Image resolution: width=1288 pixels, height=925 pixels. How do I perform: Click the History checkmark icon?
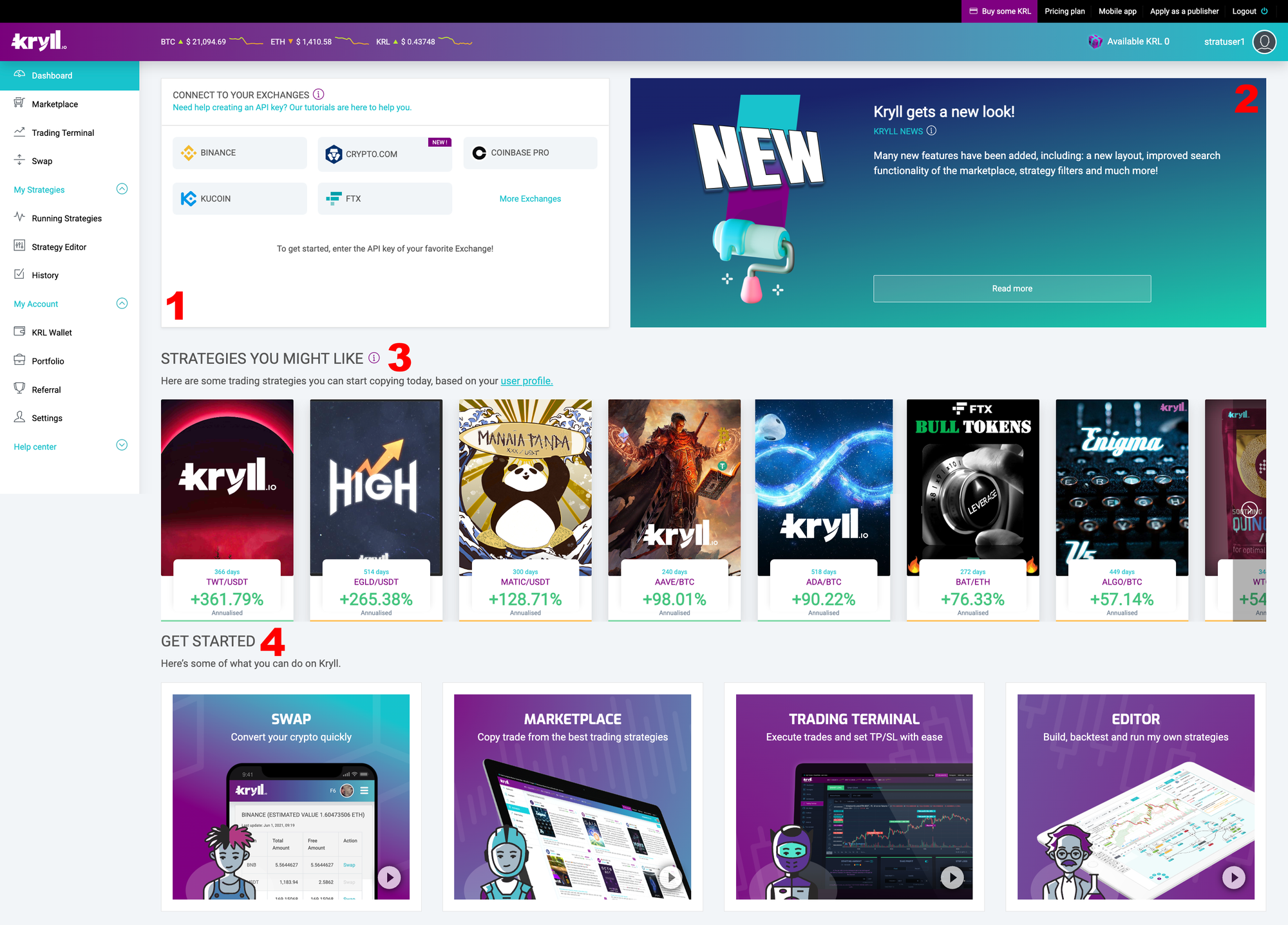19,274
